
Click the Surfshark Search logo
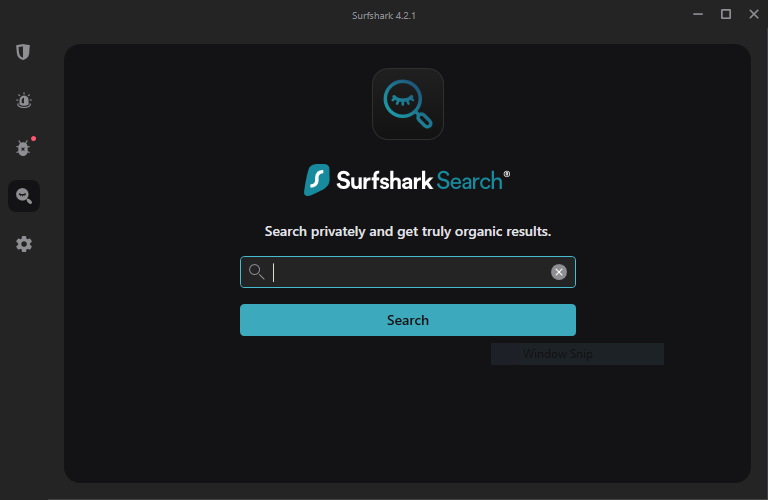407,180
